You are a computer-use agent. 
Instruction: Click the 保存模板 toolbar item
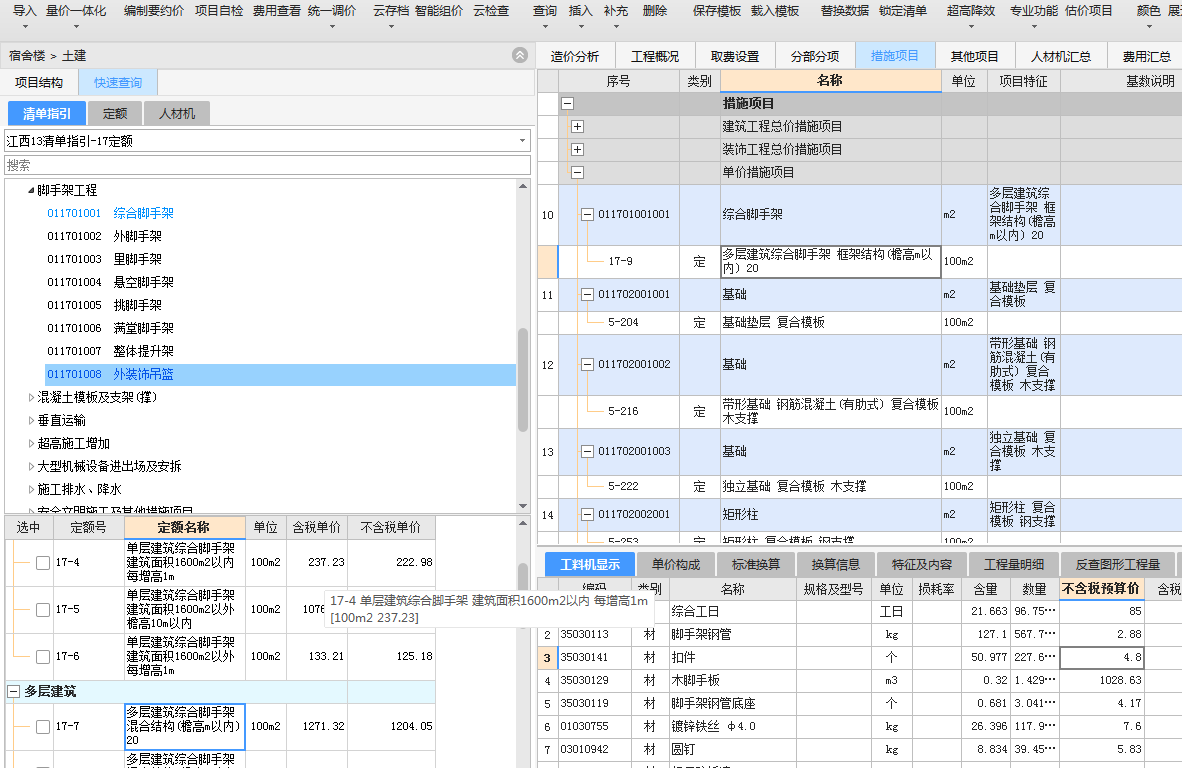tap(717, 11)
